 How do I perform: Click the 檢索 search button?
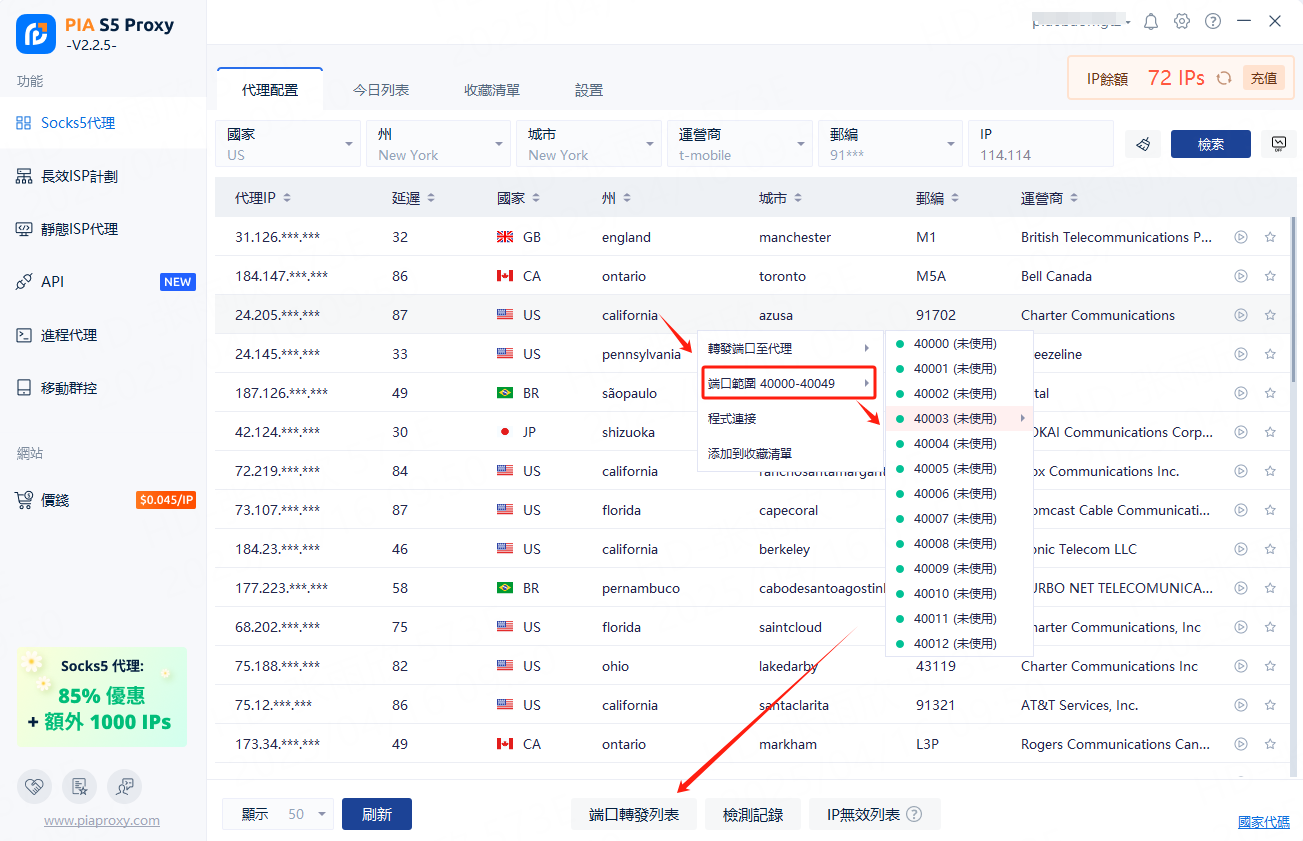[1210, 144]
